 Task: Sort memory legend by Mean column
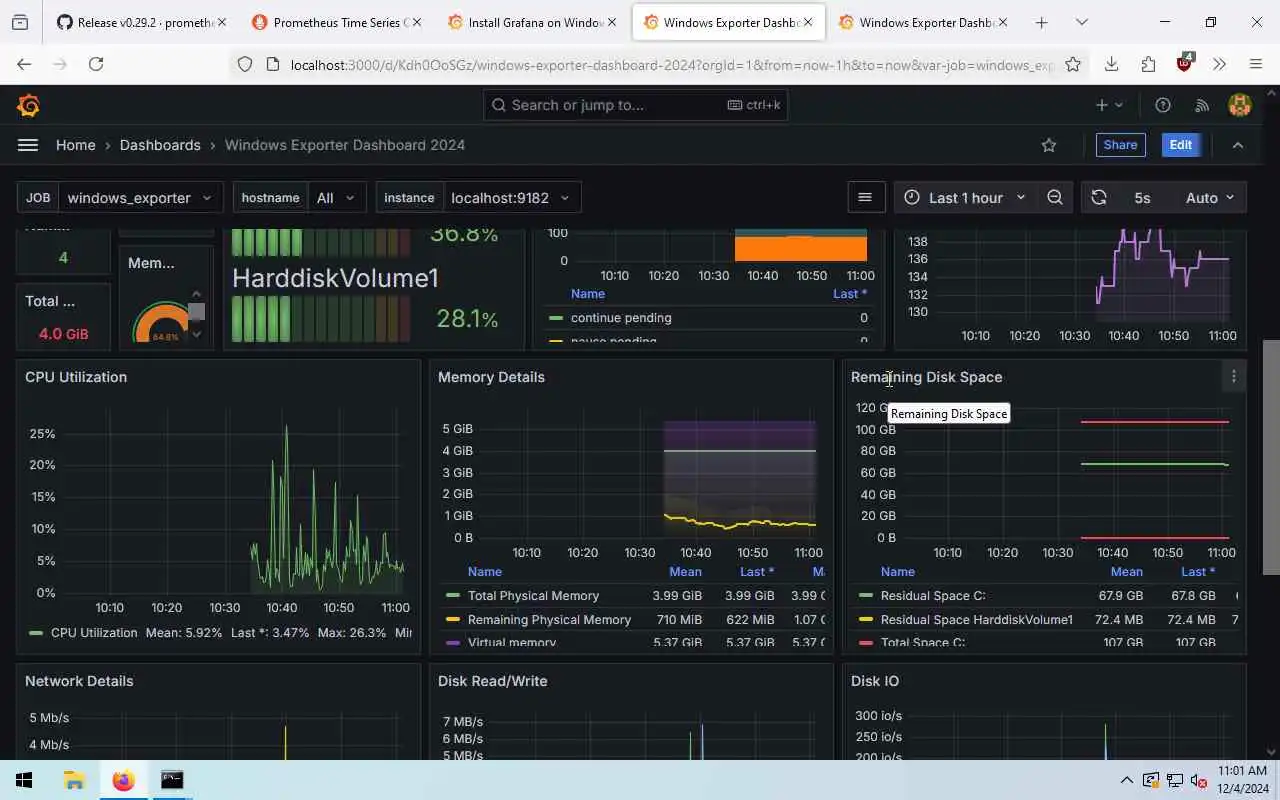685,572
